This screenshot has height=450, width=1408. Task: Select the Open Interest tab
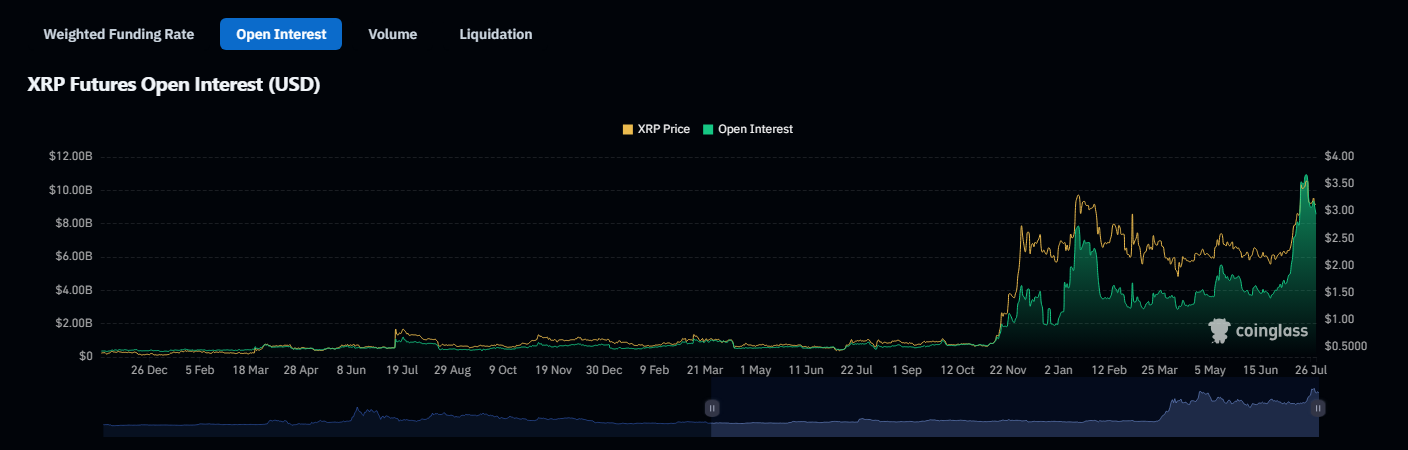click(x=281, y=34)
